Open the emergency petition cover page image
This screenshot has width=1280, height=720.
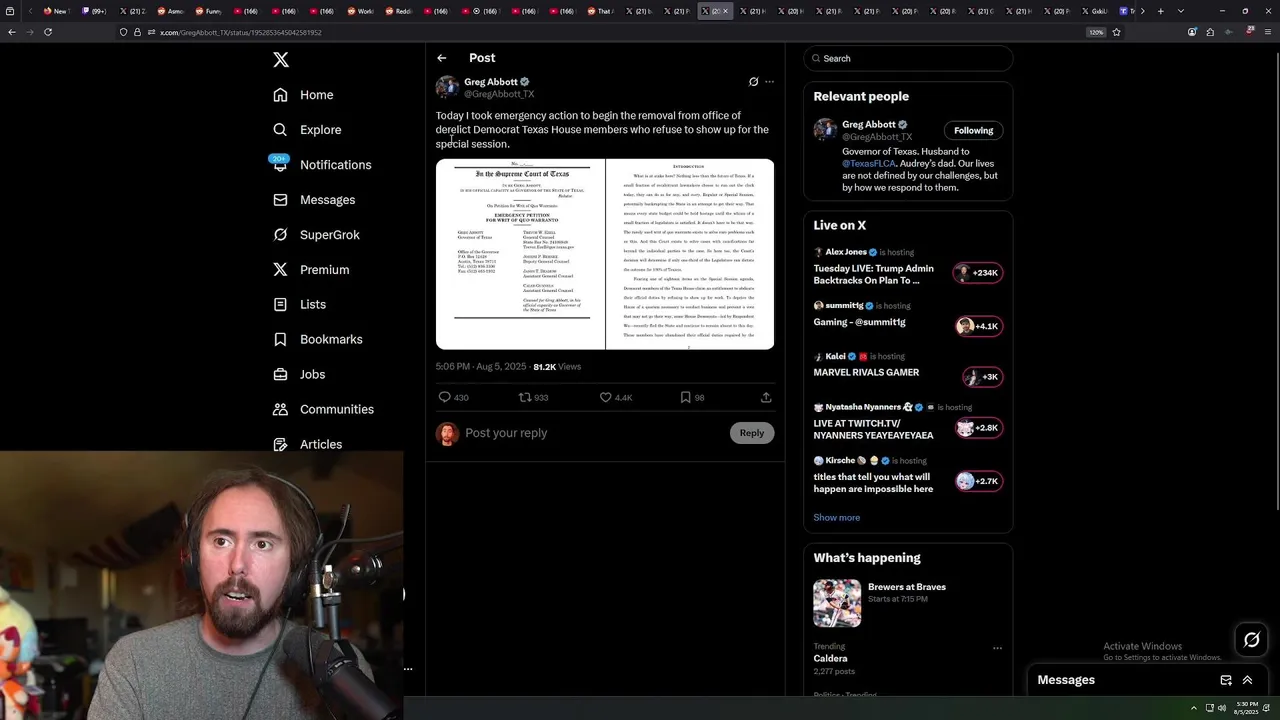520,254
